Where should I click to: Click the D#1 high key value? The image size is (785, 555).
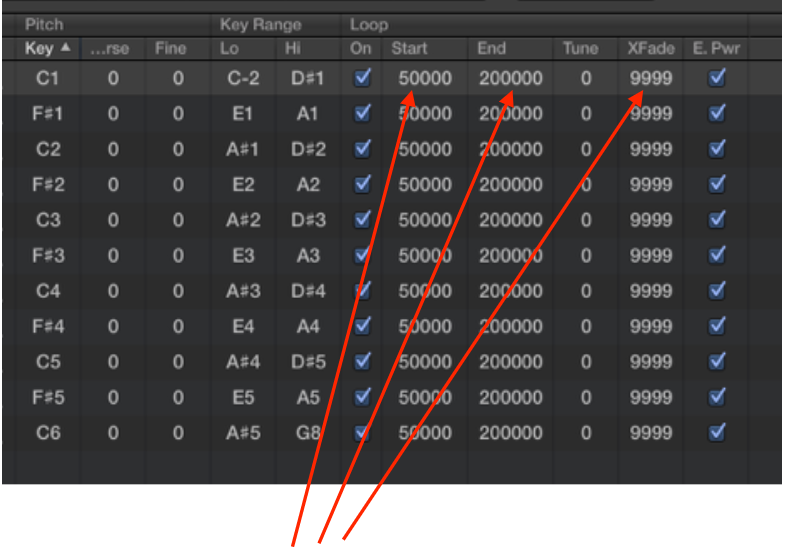tap(308, 78)
